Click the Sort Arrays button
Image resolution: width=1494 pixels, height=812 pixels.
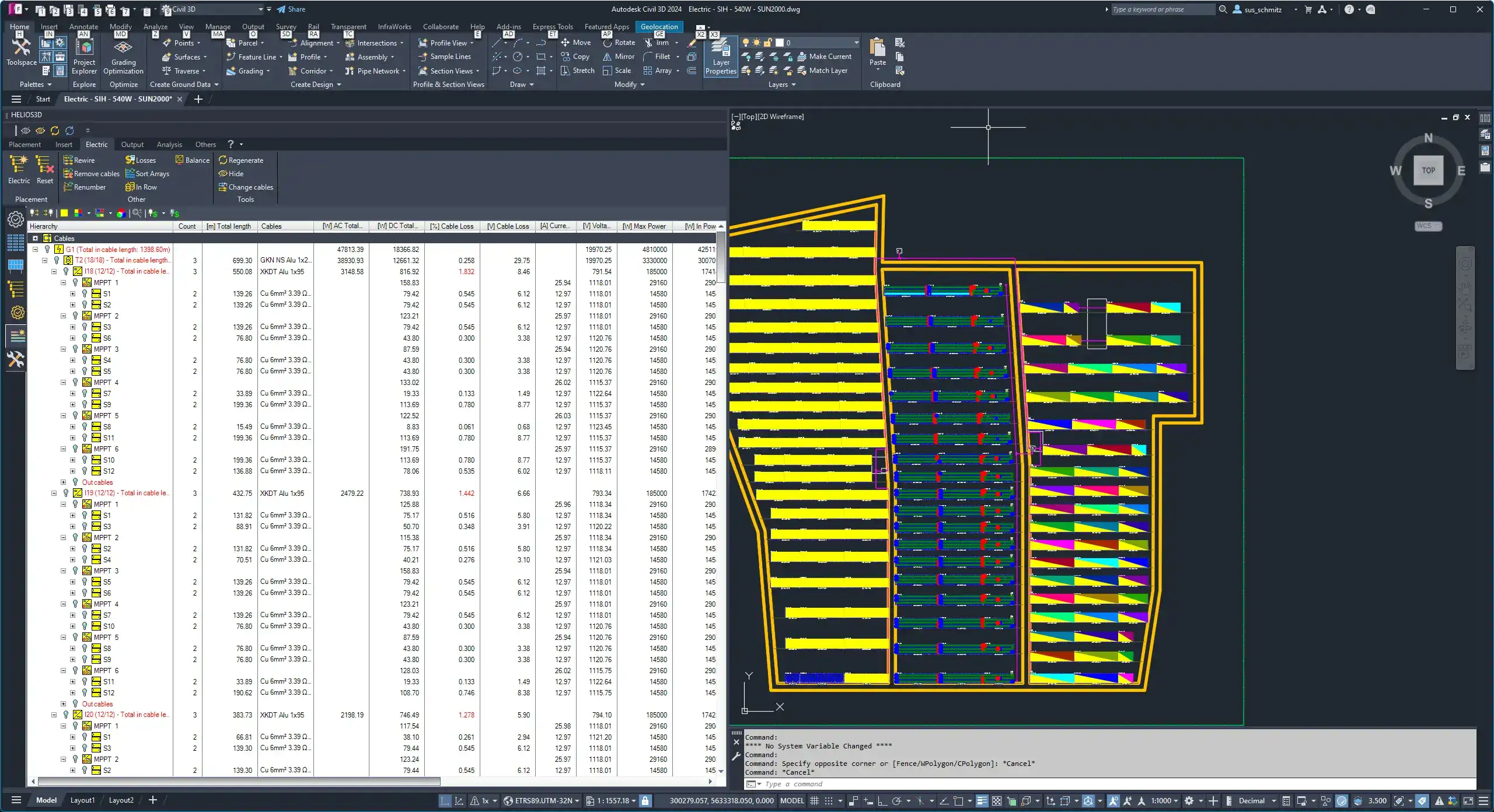click(x=147, y=173)
